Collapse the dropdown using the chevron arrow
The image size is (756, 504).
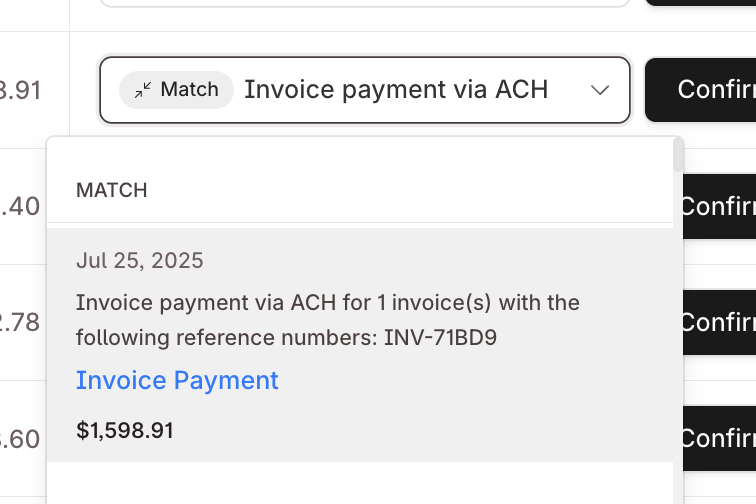pyautogui.click(x=600, y=90)
